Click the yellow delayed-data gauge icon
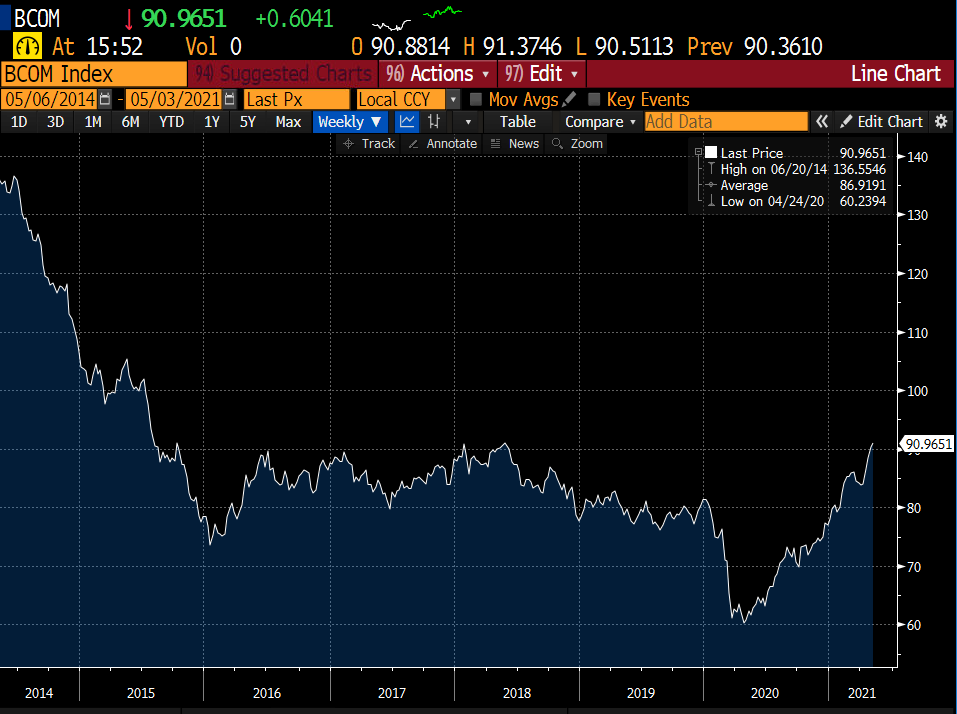Image resolution: width=957 pixels, height=714 pixels. [x=27, y=46]
